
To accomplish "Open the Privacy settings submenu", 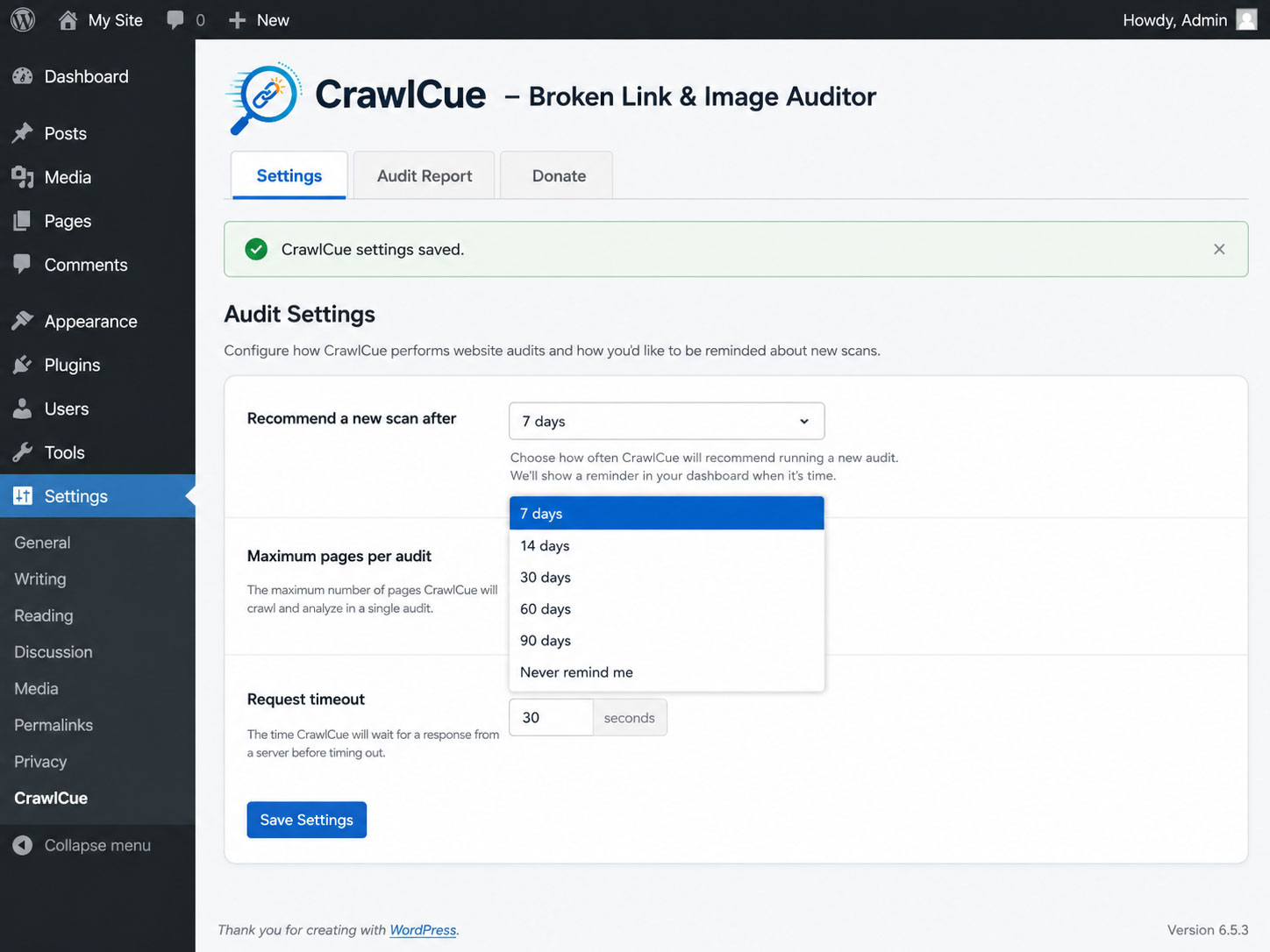I will (x=40, y=762).
